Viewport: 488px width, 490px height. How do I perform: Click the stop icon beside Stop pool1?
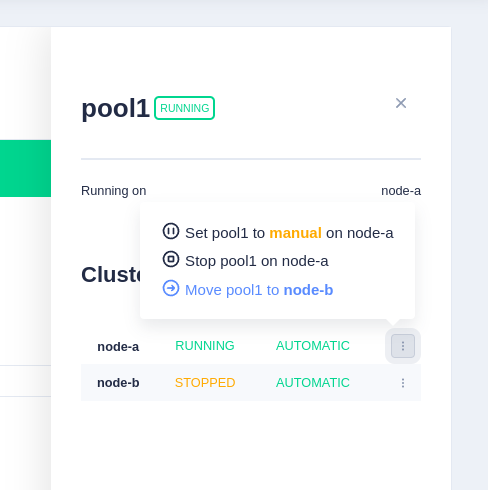point(171,259)
